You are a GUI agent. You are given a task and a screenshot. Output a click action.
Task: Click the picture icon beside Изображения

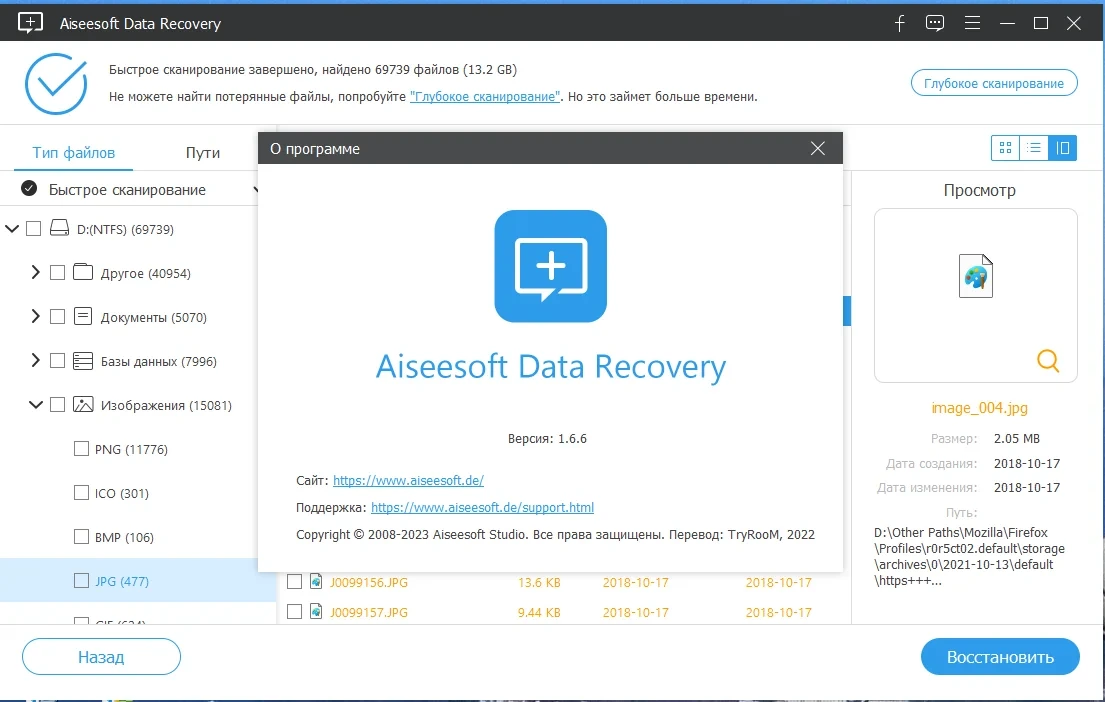(83, 404)
